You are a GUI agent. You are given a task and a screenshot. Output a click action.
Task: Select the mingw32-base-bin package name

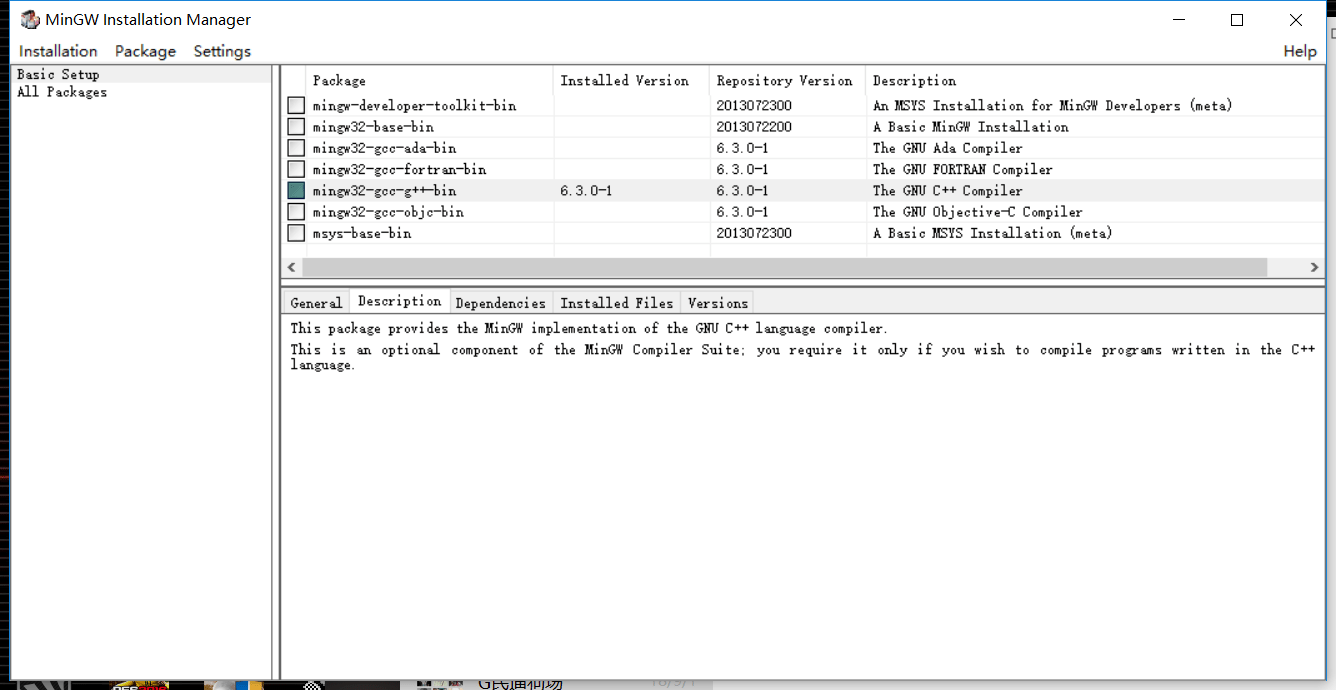[x=373, y=127]
